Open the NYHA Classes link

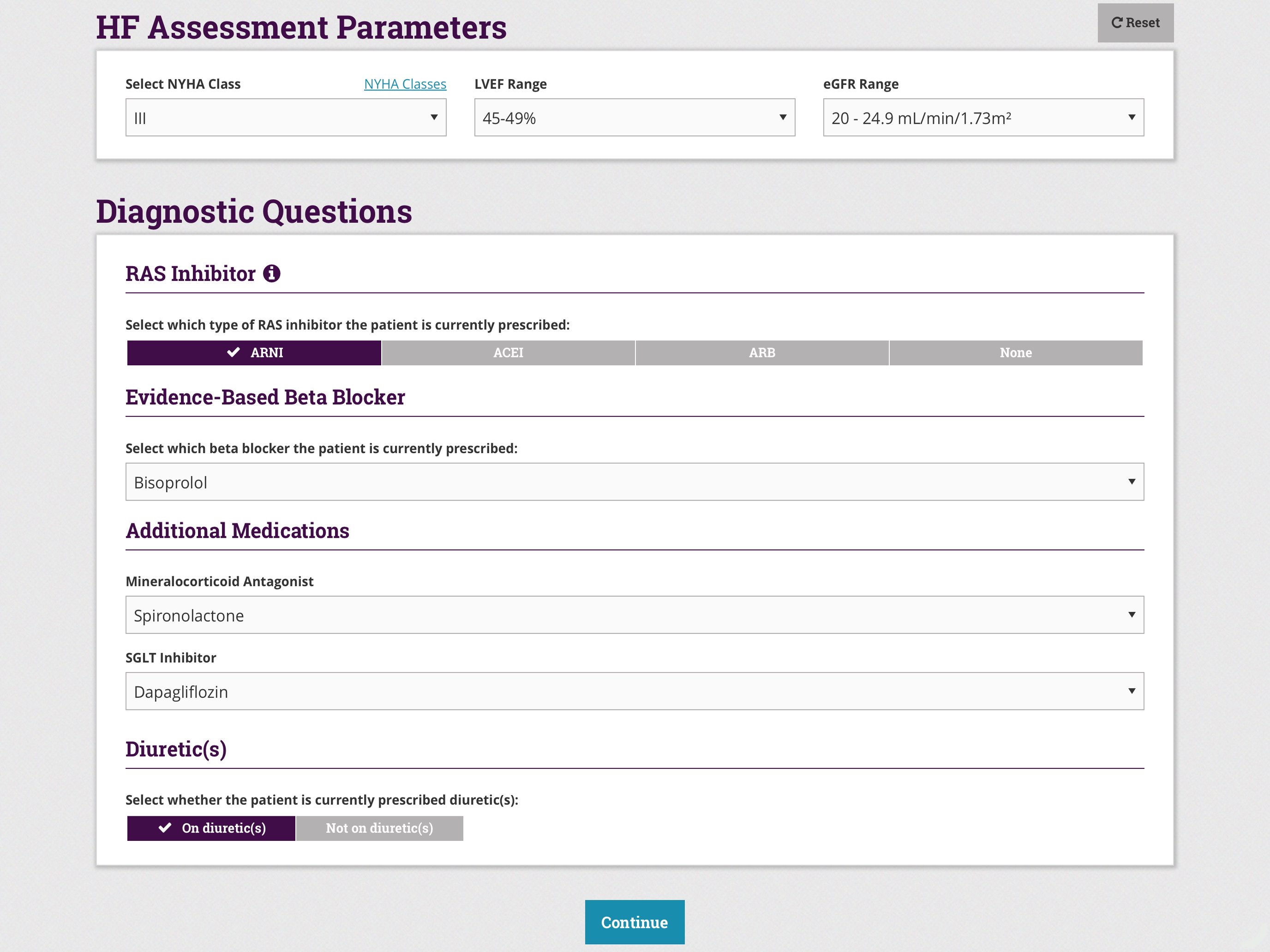[405, 84]
